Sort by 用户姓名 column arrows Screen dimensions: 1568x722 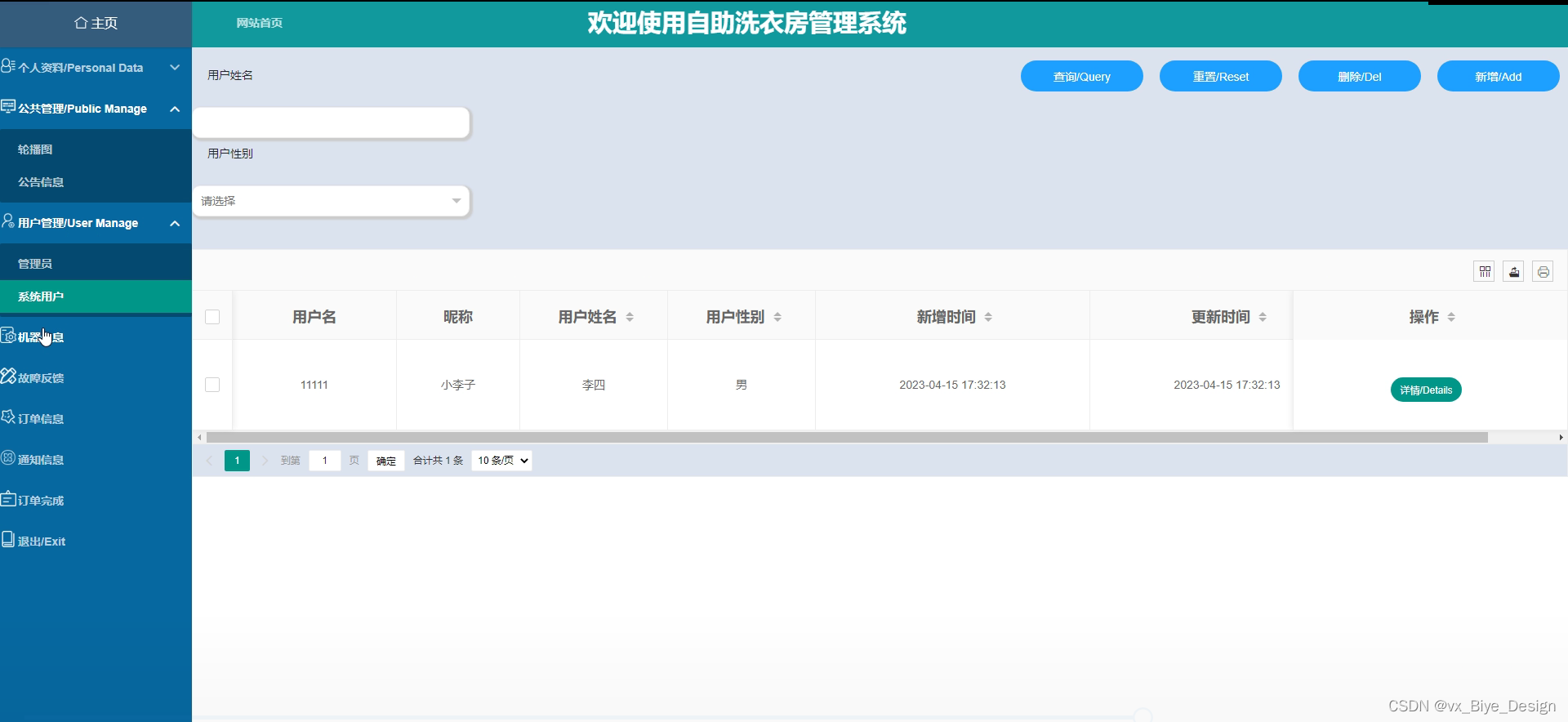coord(630,317)
